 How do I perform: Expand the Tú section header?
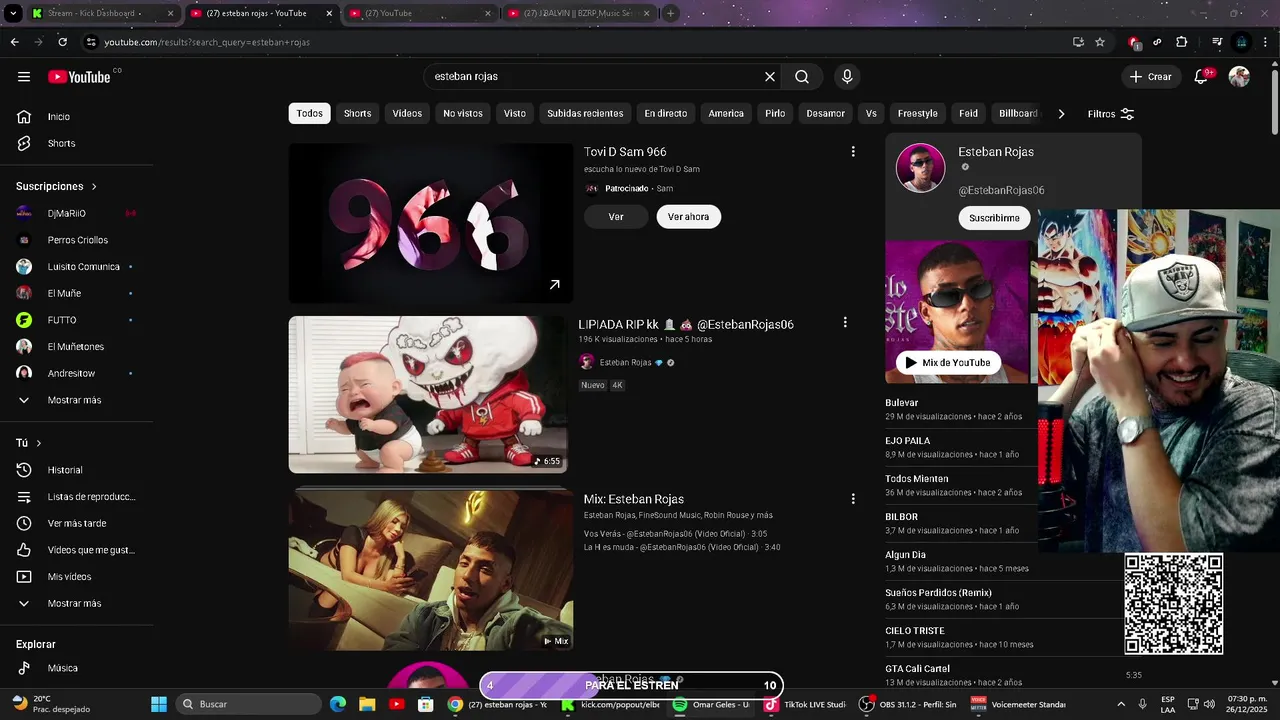tap(29, 443)
